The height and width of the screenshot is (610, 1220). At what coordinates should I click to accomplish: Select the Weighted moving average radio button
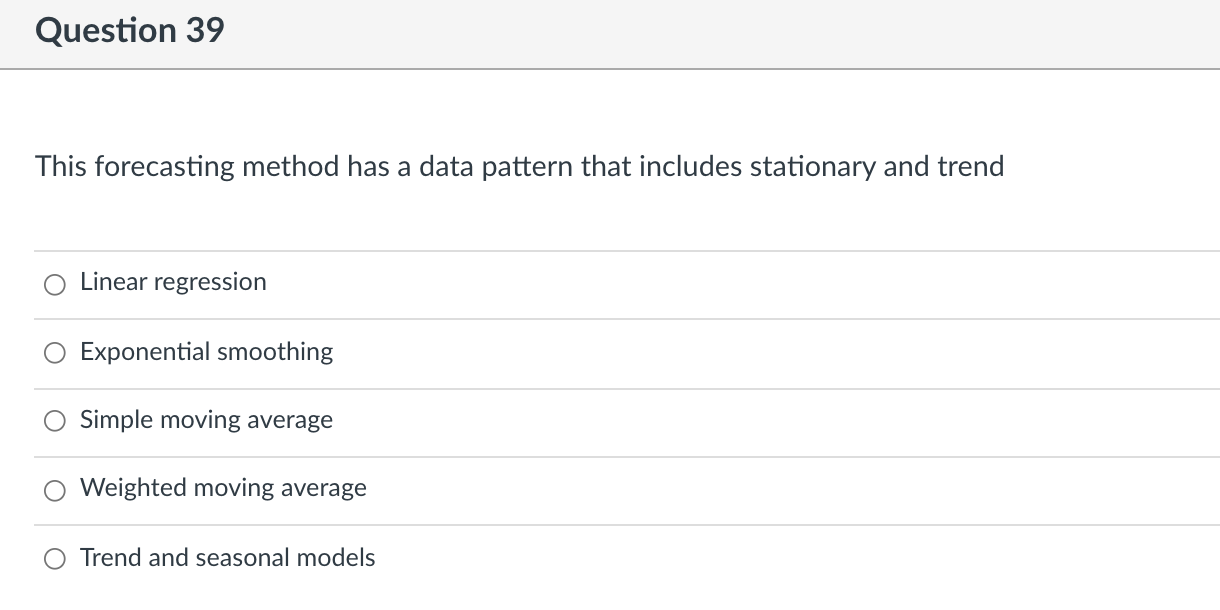tap(55, 490)
